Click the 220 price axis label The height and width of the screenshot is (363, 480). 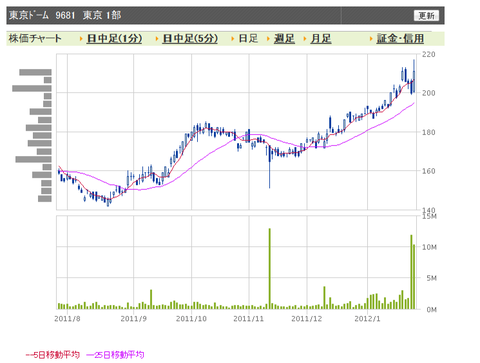(x=429, y=55)
